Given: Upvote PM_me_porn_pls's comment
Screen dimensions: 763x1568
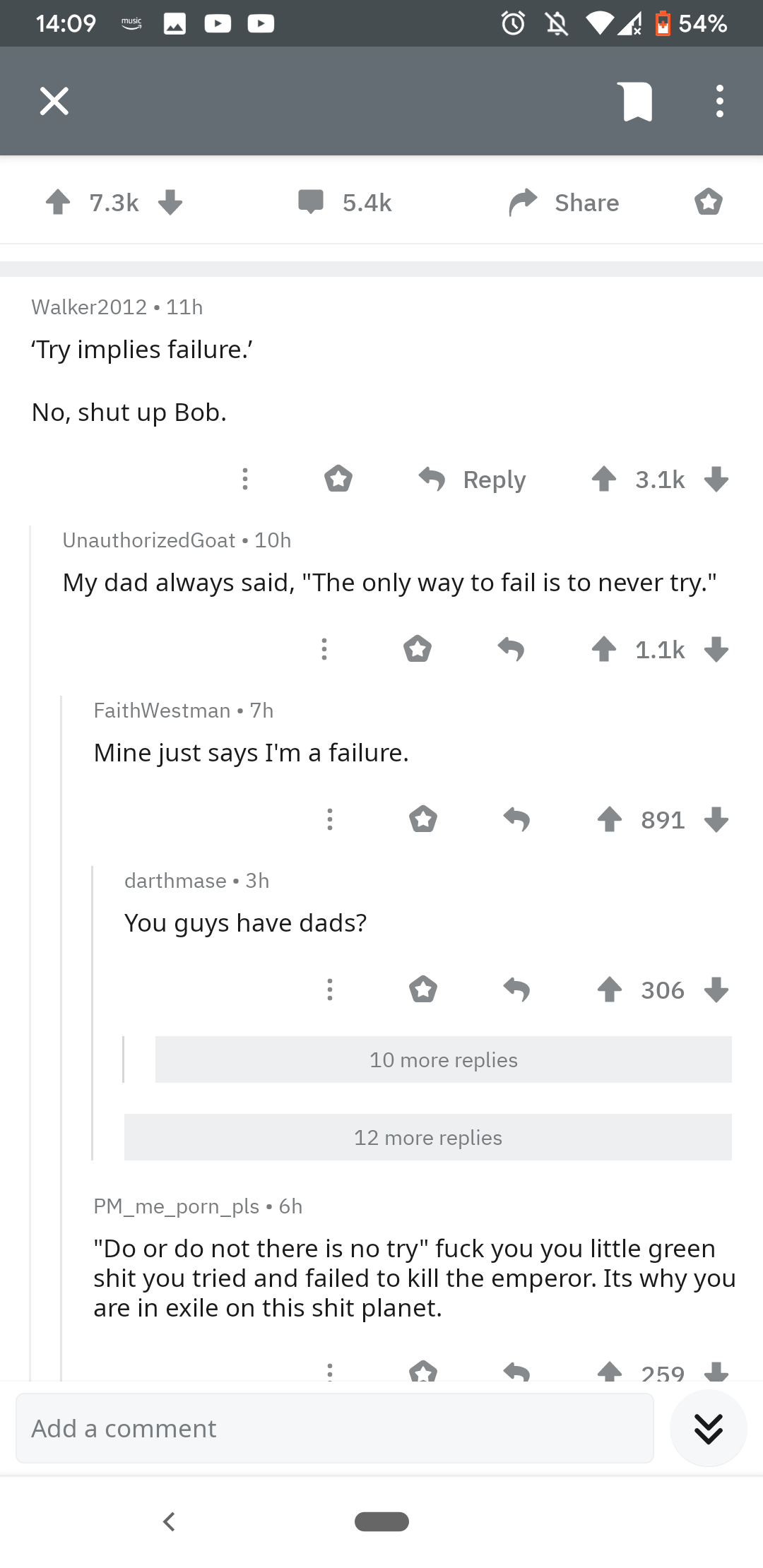Looking at the screenshot, I should (609, 1370).
